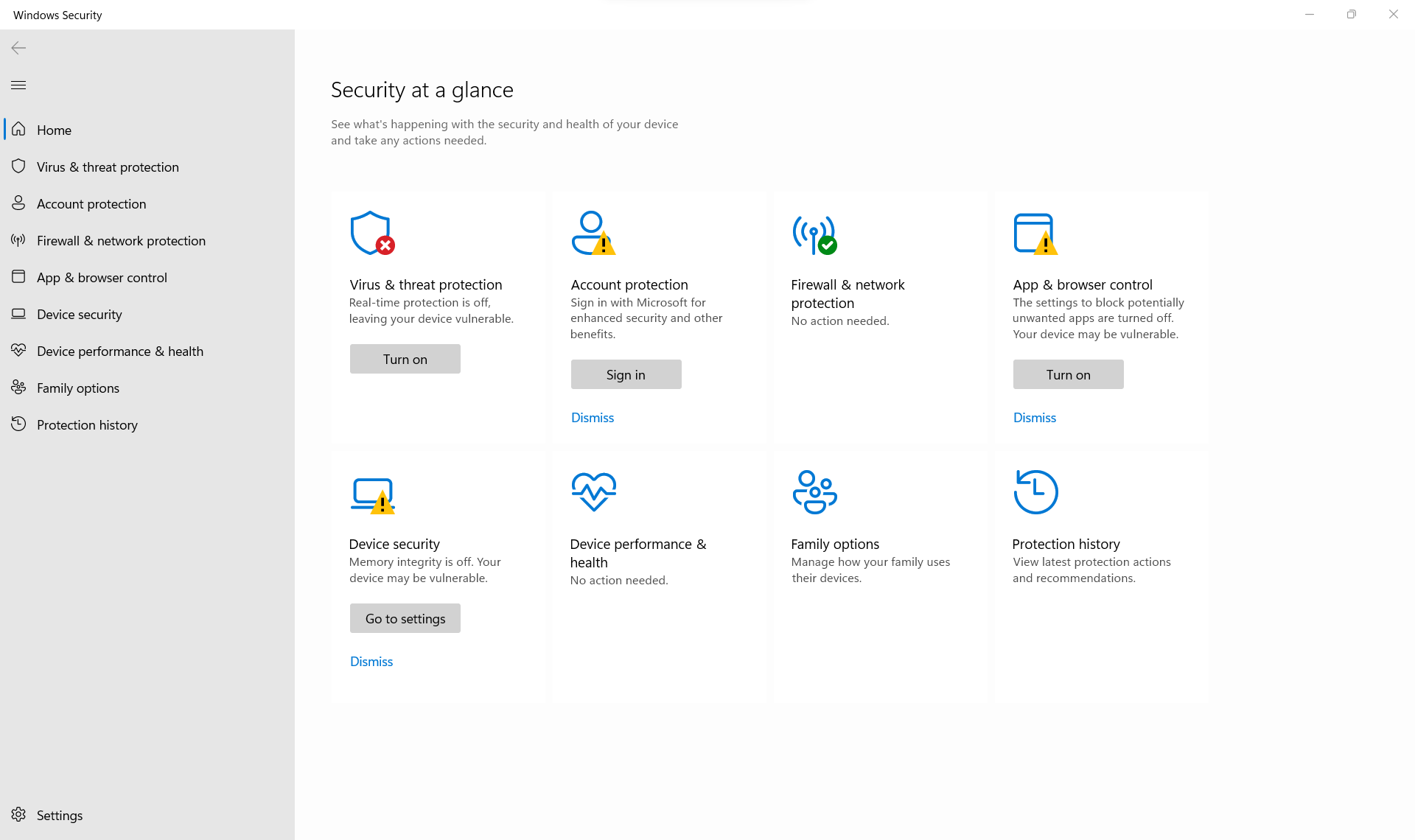Close the Windows Security window
Image resolution: width=1415 pixels, height=840 pixels.
tap(1393, 15)
